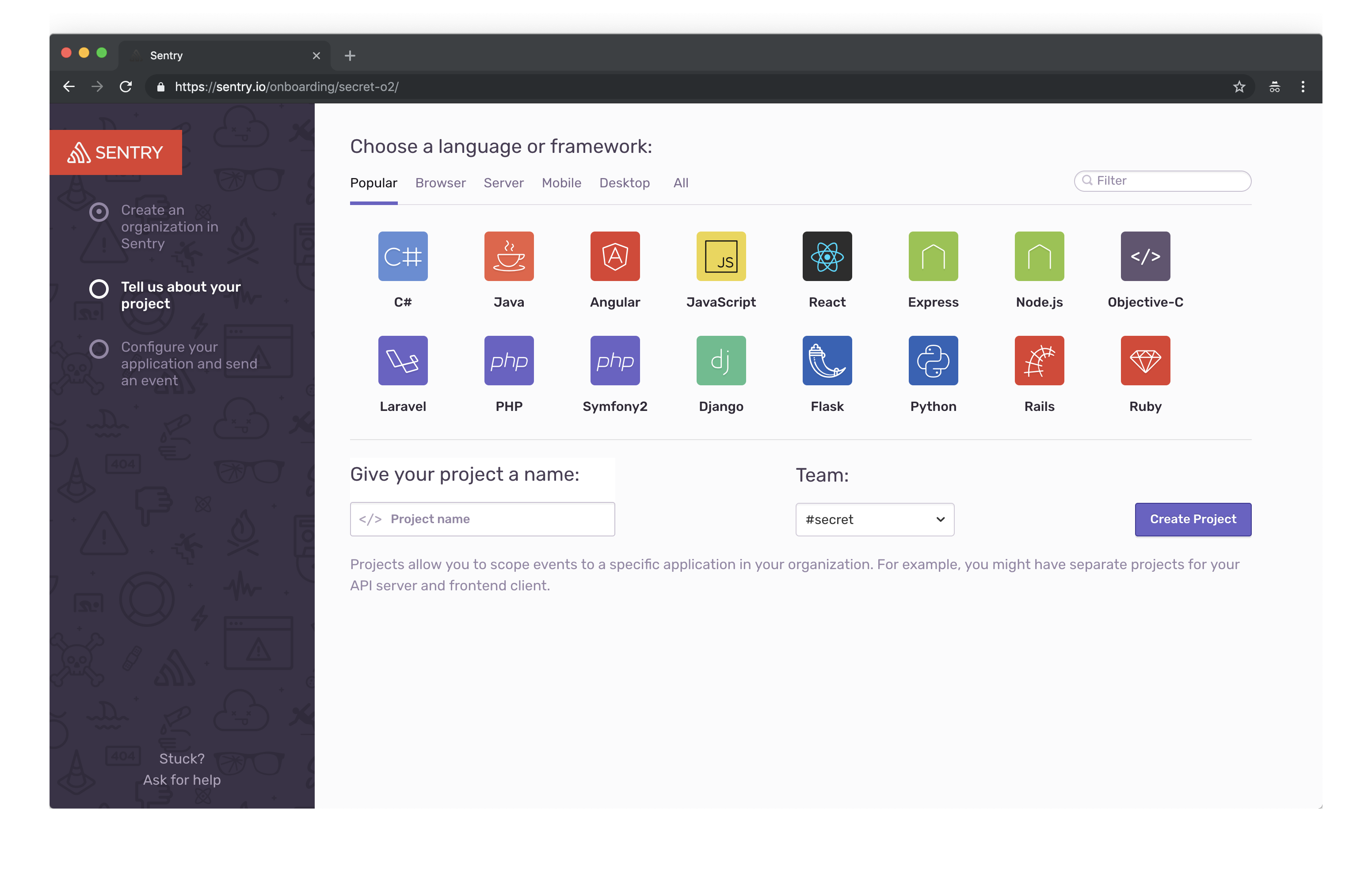
Task: Click the Create Project button
Action: [1193, 519]
